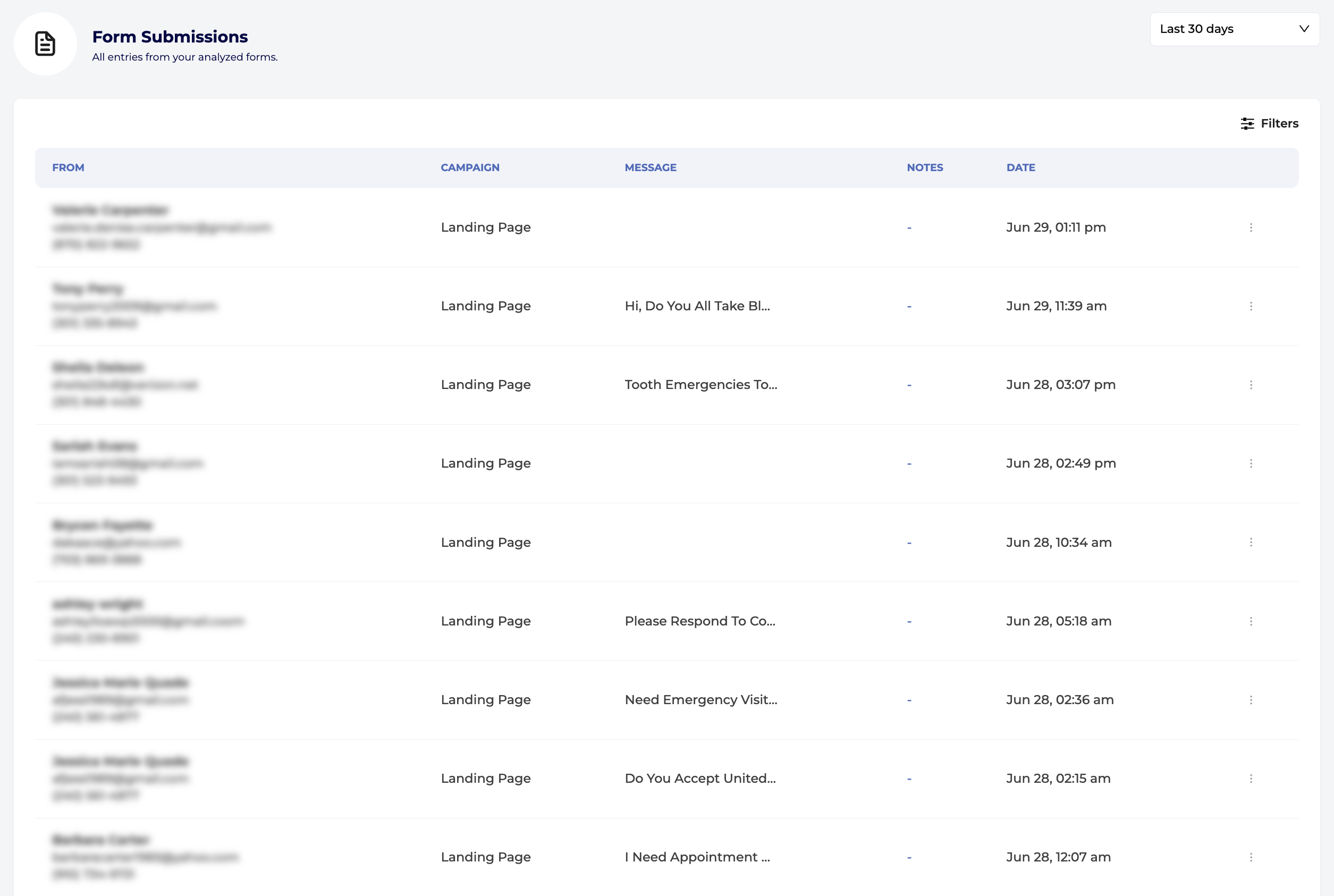The height and width of the screenshot is (896, 1334).
Task: Select message 'Need Emergency Visit...'
Action: 701,700
